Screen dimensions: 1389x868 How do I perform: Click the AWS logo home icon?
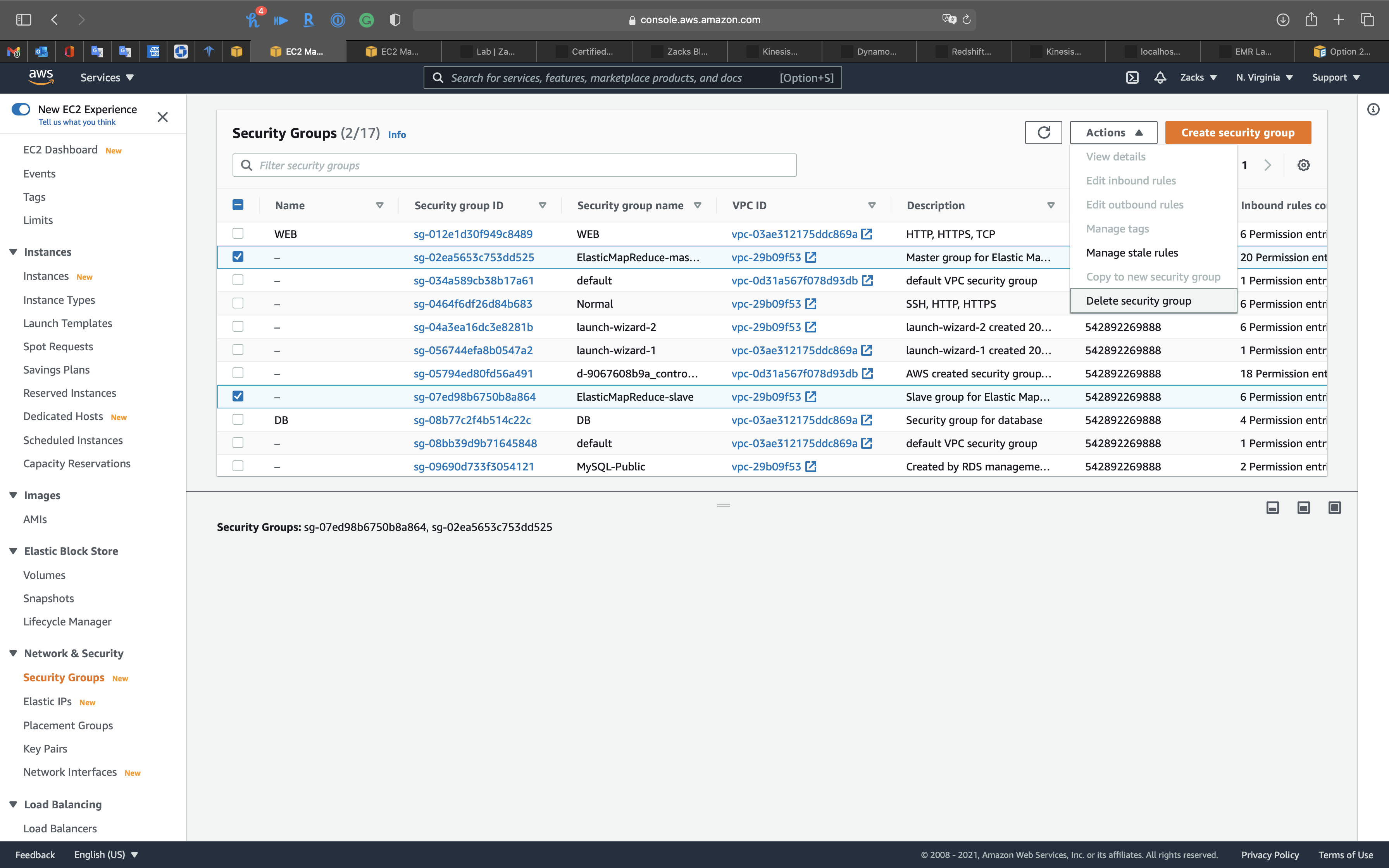coord(41,77)
